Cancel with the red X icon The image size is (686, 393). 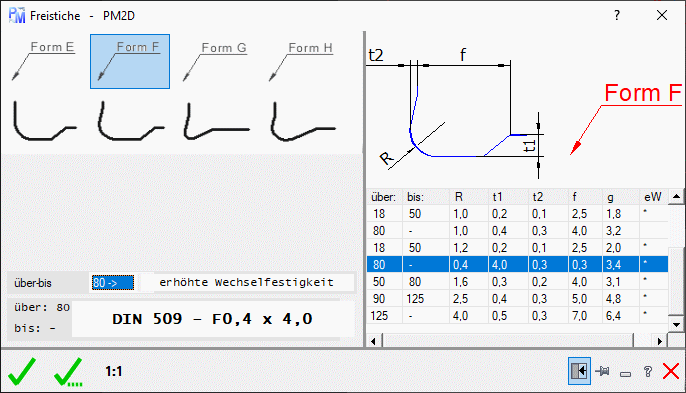tap(671, 371)
